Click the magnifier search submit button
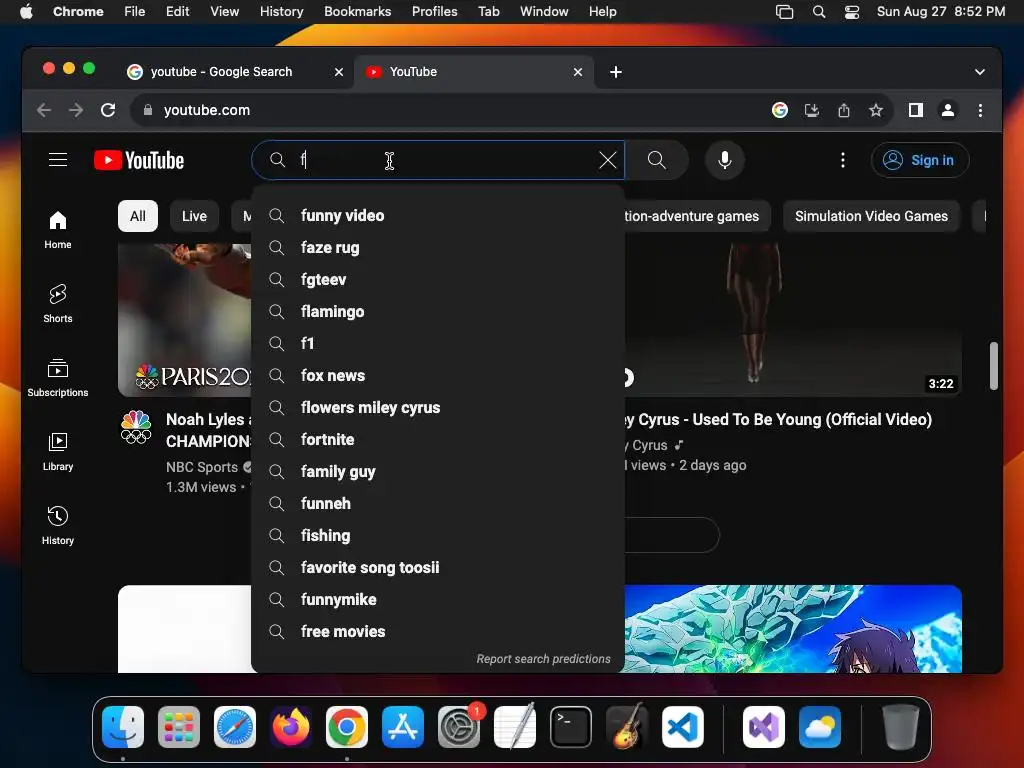The width and height of the screenshot is (1024, 768). [656, 160]
